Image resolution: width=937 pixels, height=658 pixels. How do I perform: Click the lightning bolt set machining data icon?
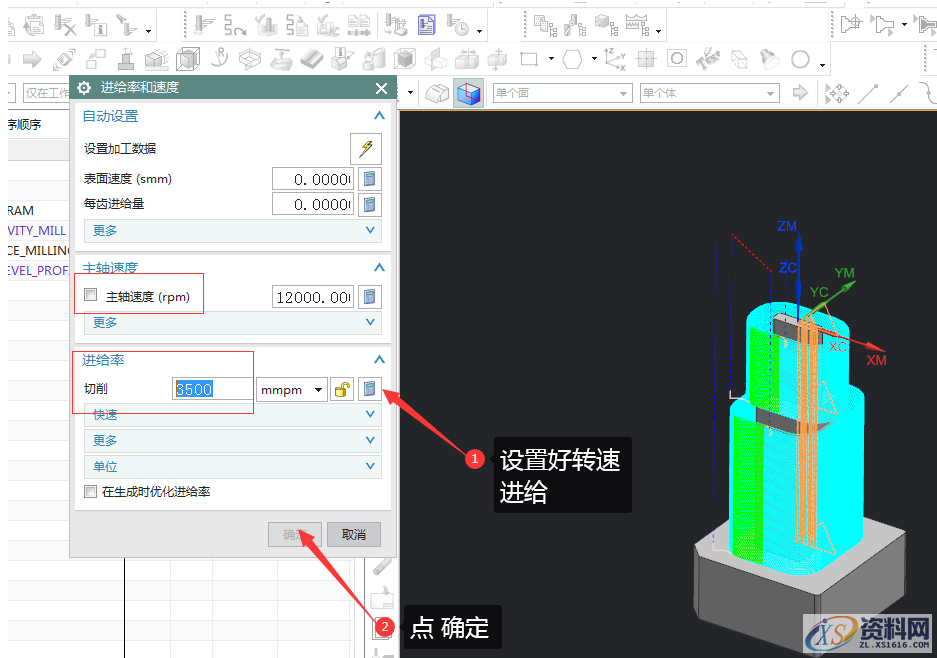point(366,149)
